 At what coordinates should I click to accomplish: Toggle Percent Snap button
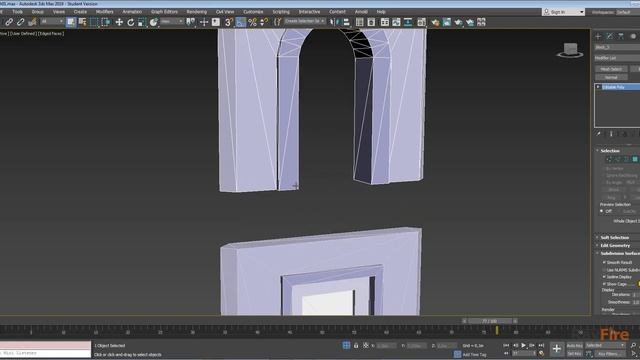tap(253, 22)
